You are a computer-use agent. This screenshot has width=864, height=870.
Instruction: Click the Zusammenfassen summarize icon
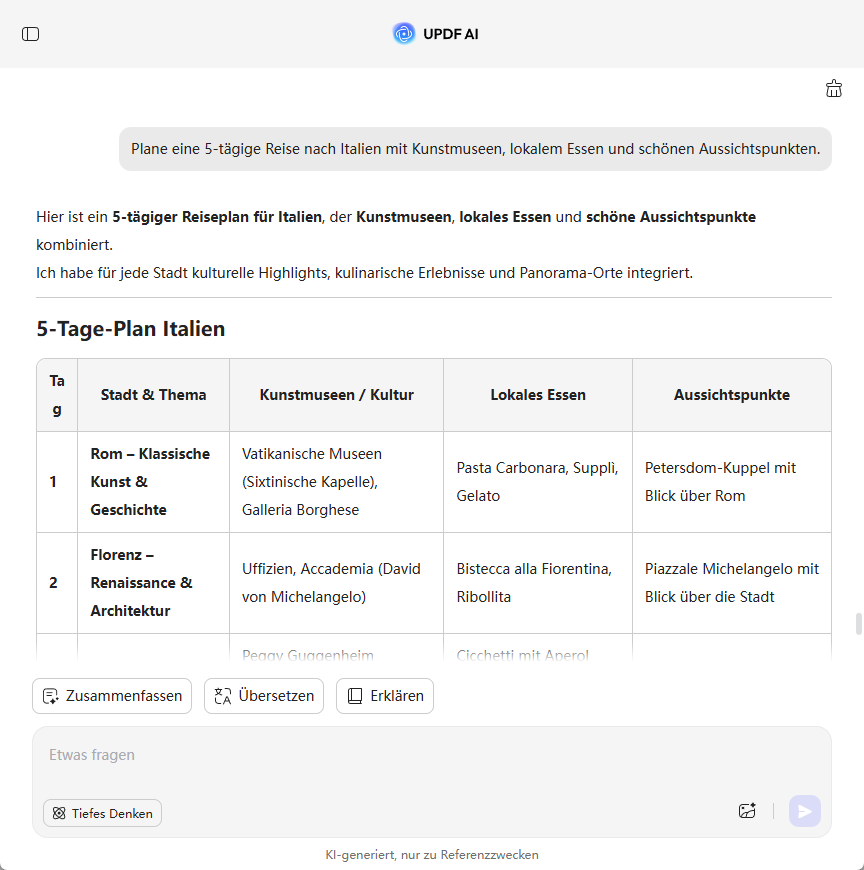[x=51, y=696]
